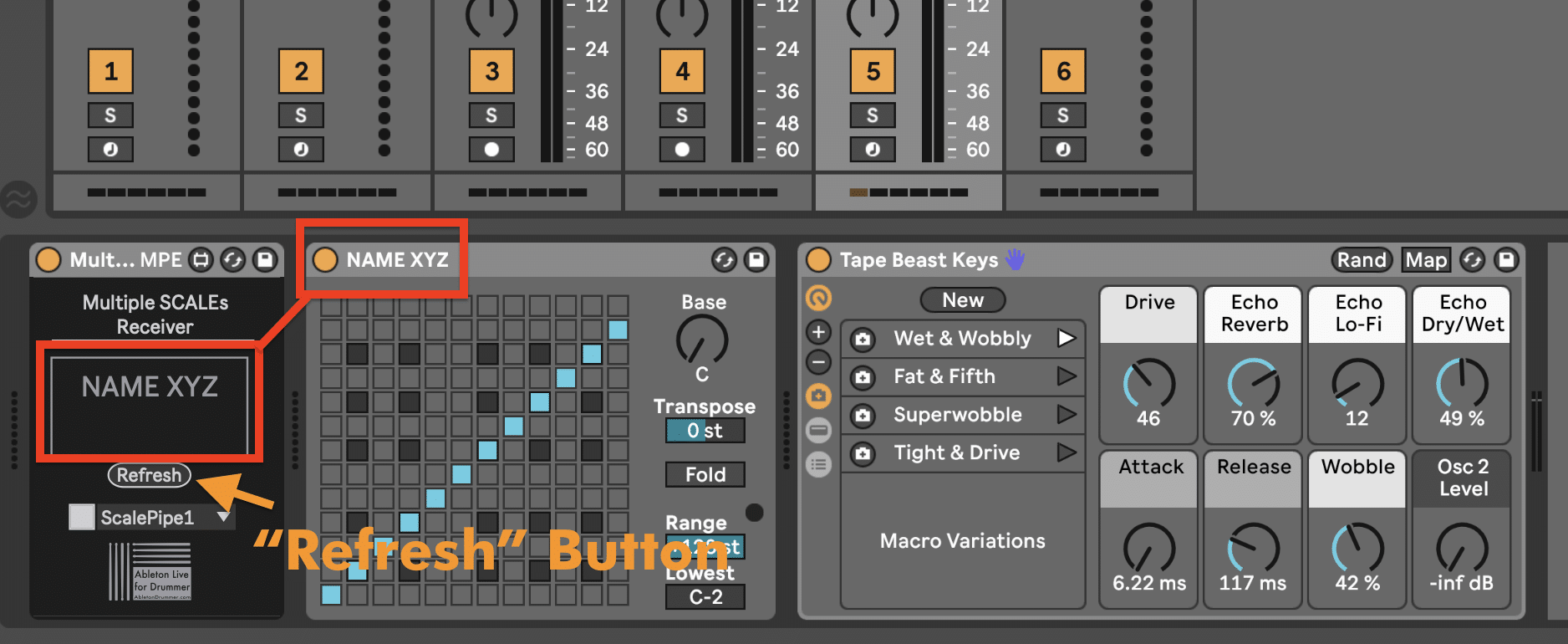This screenshot has width=1568, height=644.
Task: Hot-swap NAME XYZ device preset
Action: 724,260
